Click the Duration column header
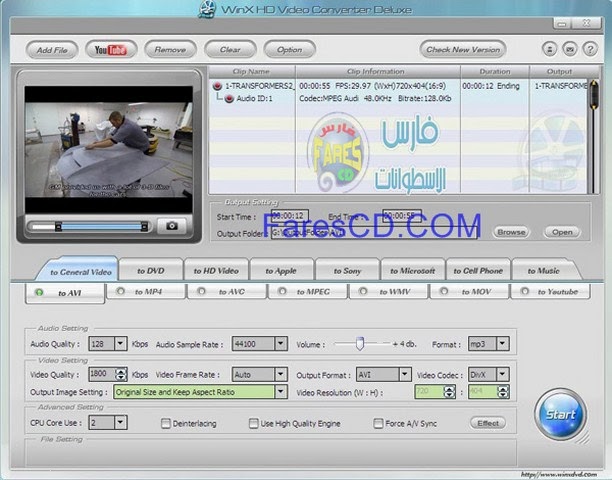The height and width of the screenshot is (480, 612). (495, 71)
